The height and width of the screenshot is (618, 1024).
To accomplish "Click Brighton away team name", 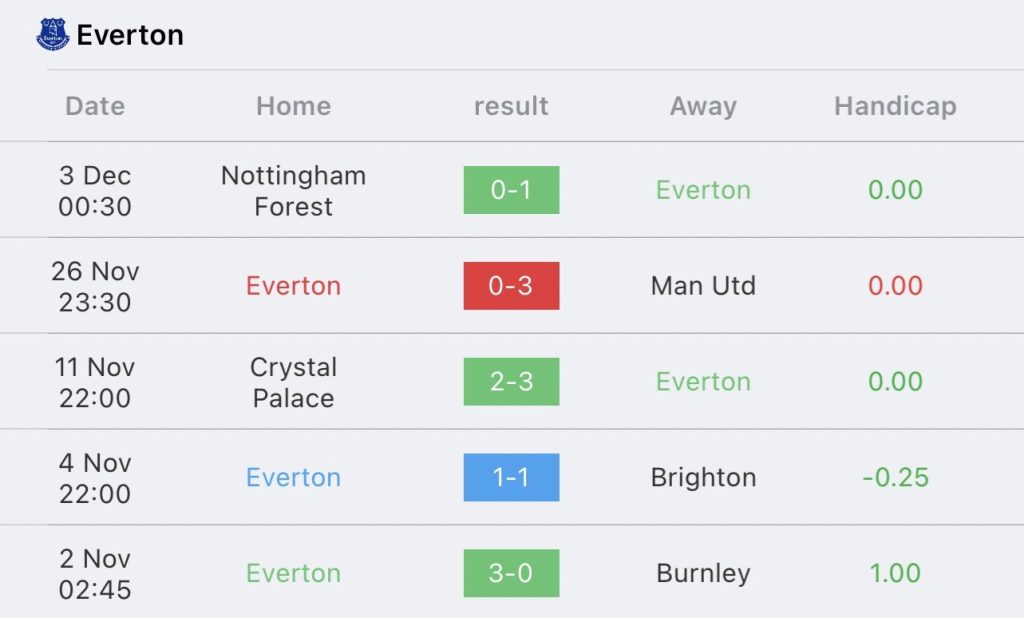I will tap(703, 478).
